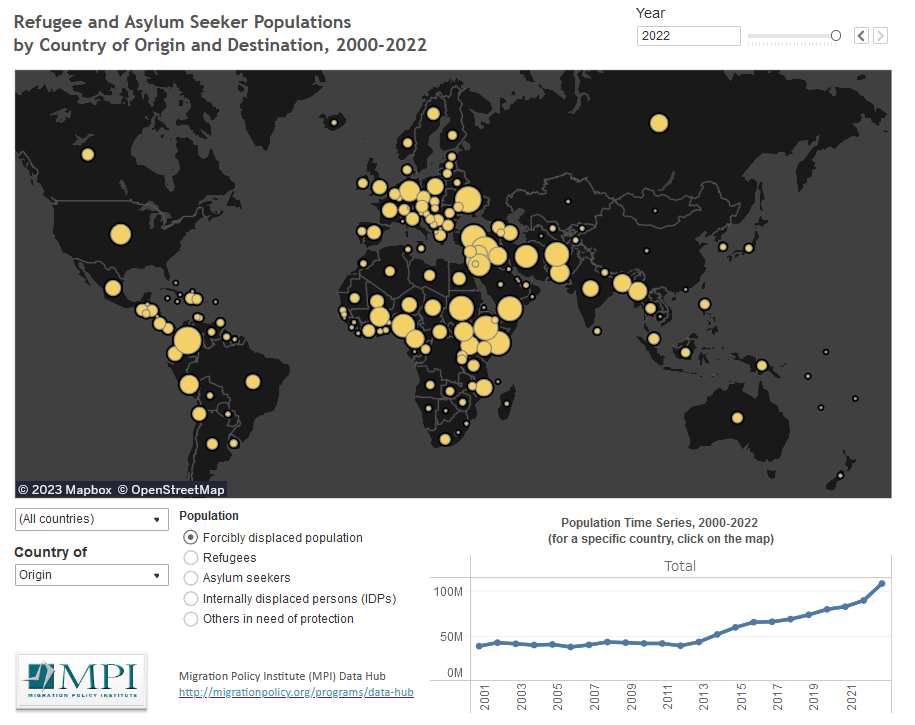The image size is (915, 725).
Task: Expand the (All countries) dropdown arrow
Action: coord(157,519)
